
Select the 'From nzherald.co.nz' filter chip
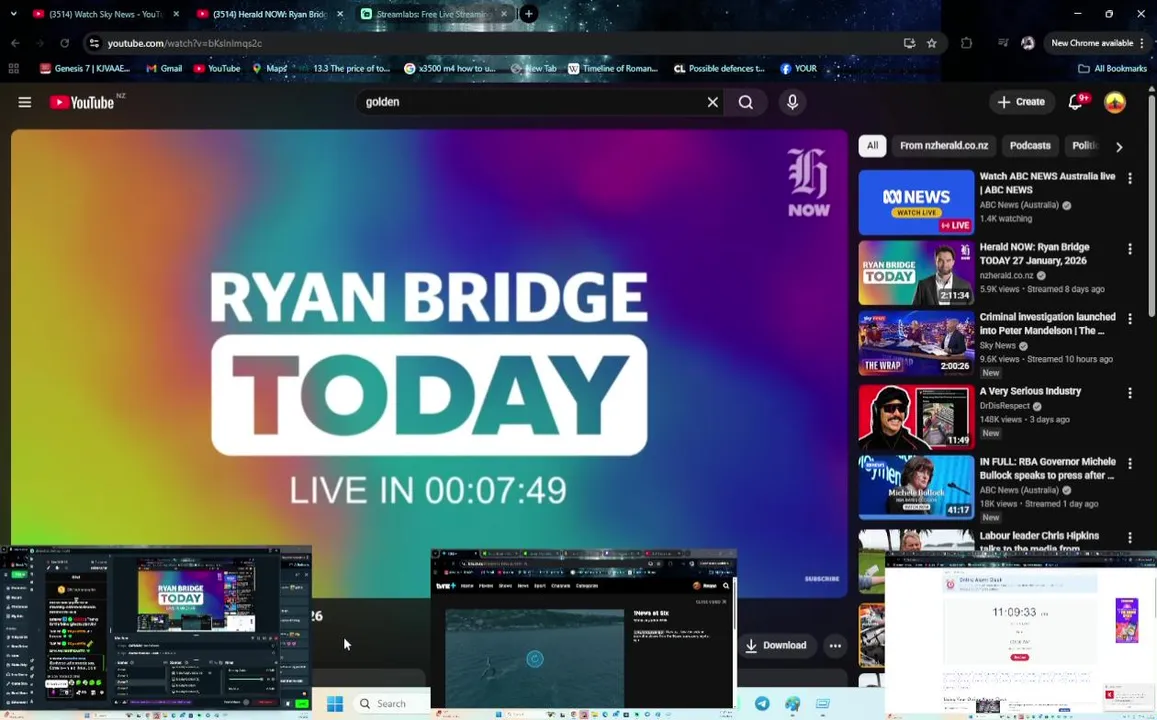tap(944, 145)
